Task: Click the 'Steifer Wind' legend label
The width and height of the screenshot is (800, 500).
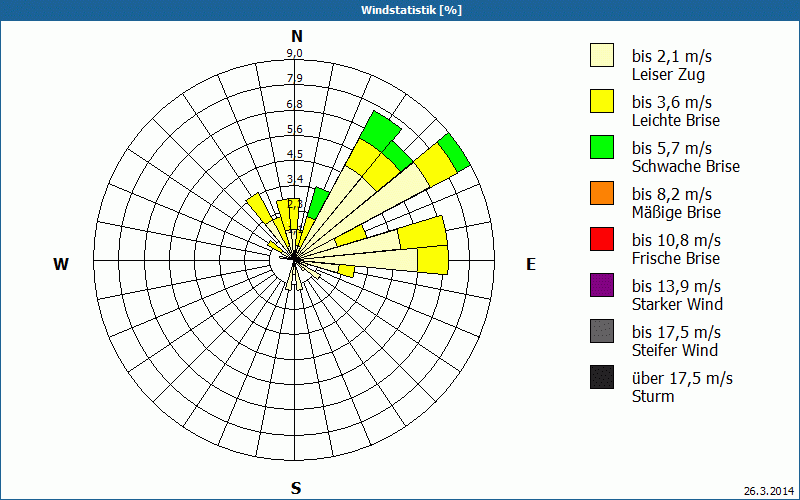Action: 675,350
